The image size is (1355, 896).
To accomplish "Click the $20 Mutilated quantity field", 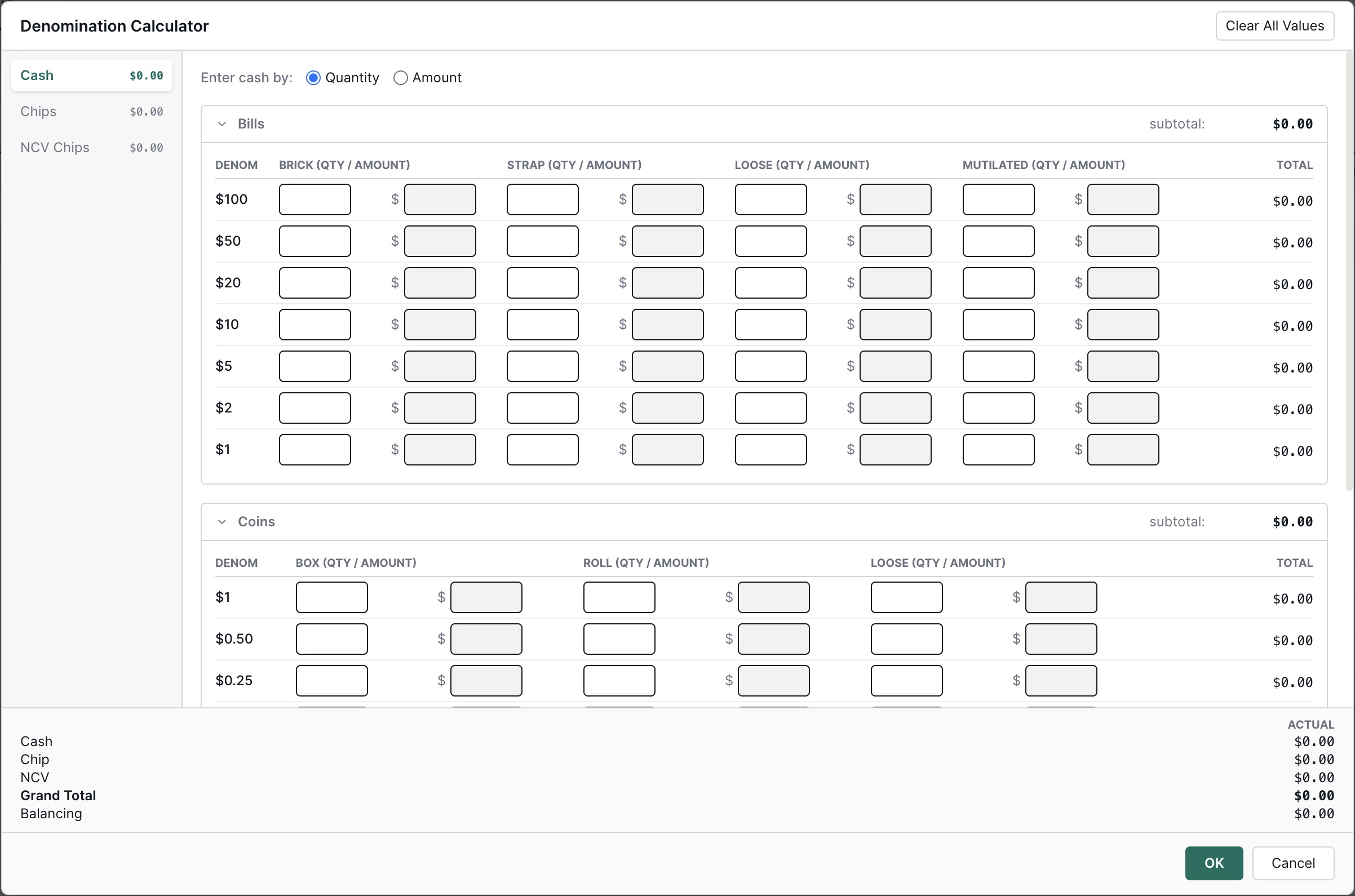I will [998, 283].
